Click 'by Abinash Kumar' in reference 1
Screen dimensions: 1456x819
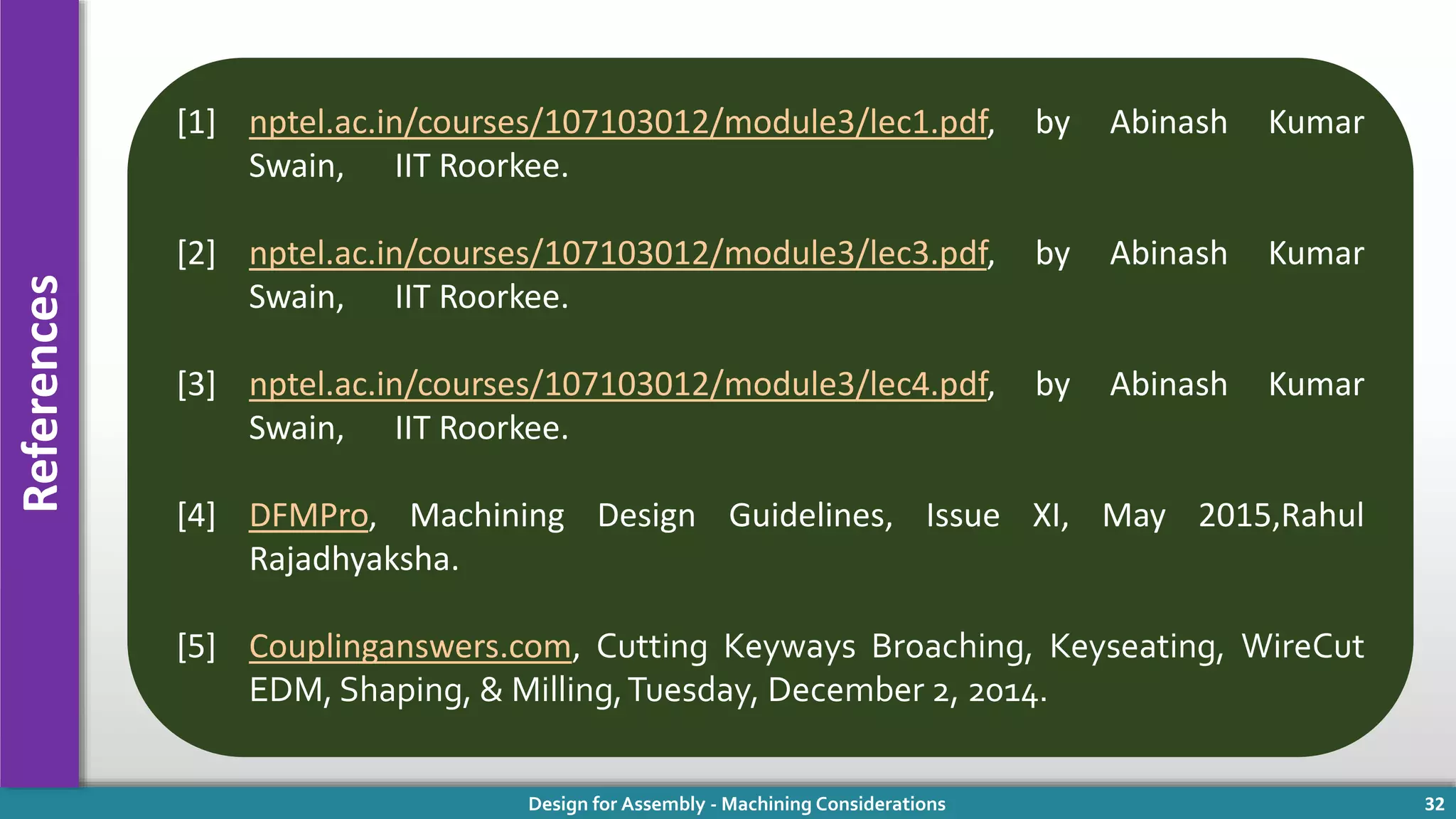(1200, 123)
